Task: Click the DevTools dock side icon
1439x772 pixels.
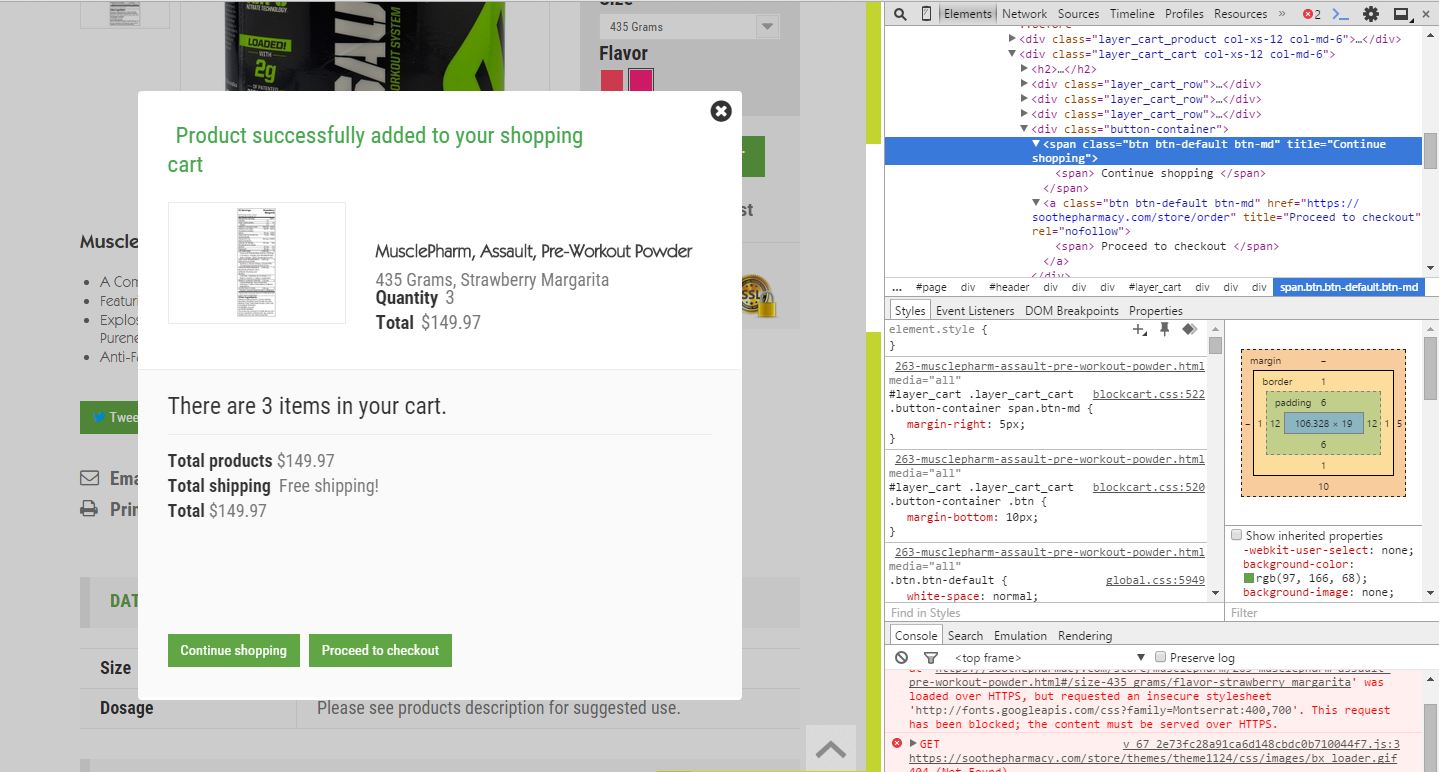Action: coord(1401,14)
